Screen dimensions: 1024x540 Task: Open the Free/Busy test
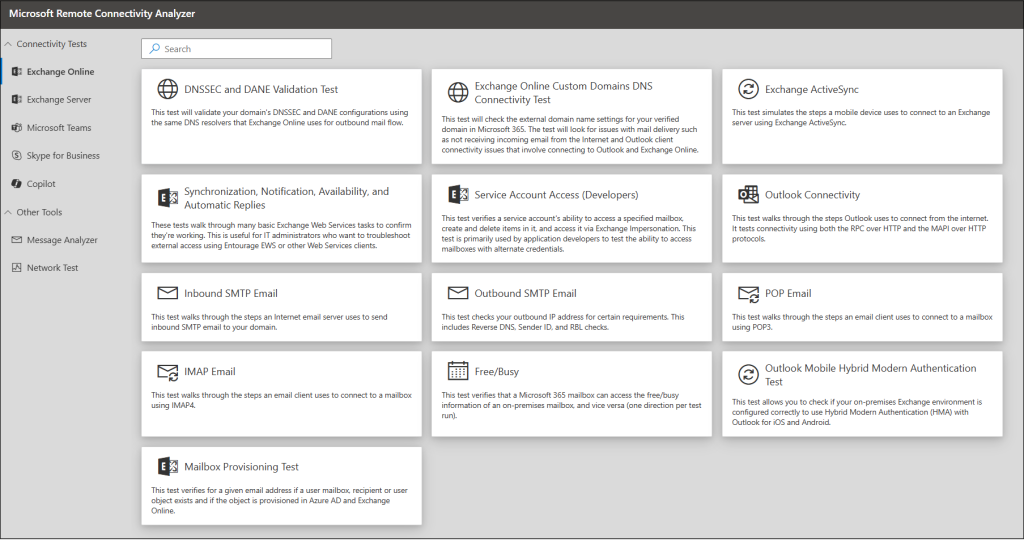(x=497, y=372)
